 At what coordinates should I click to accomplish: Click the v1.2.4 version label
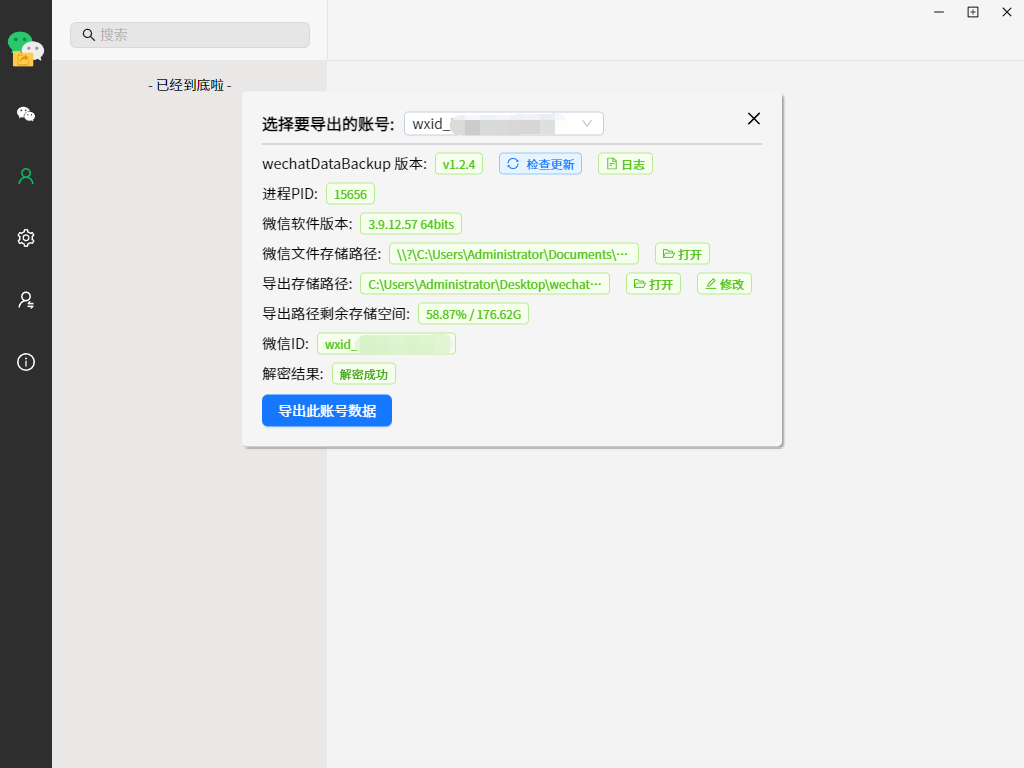coord(458,163)
